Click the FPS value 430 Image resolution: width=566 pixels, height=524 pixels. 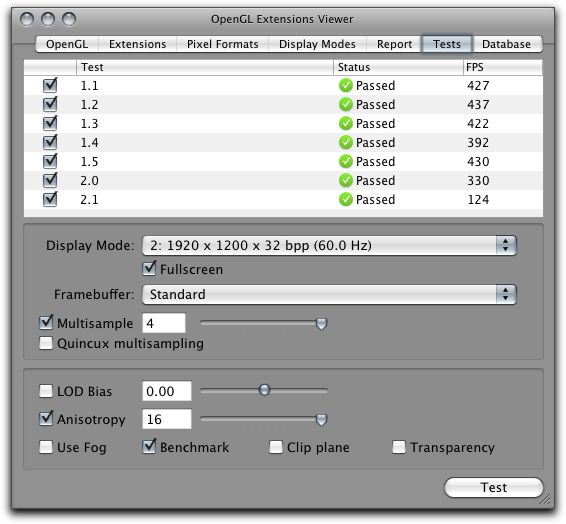478,161
